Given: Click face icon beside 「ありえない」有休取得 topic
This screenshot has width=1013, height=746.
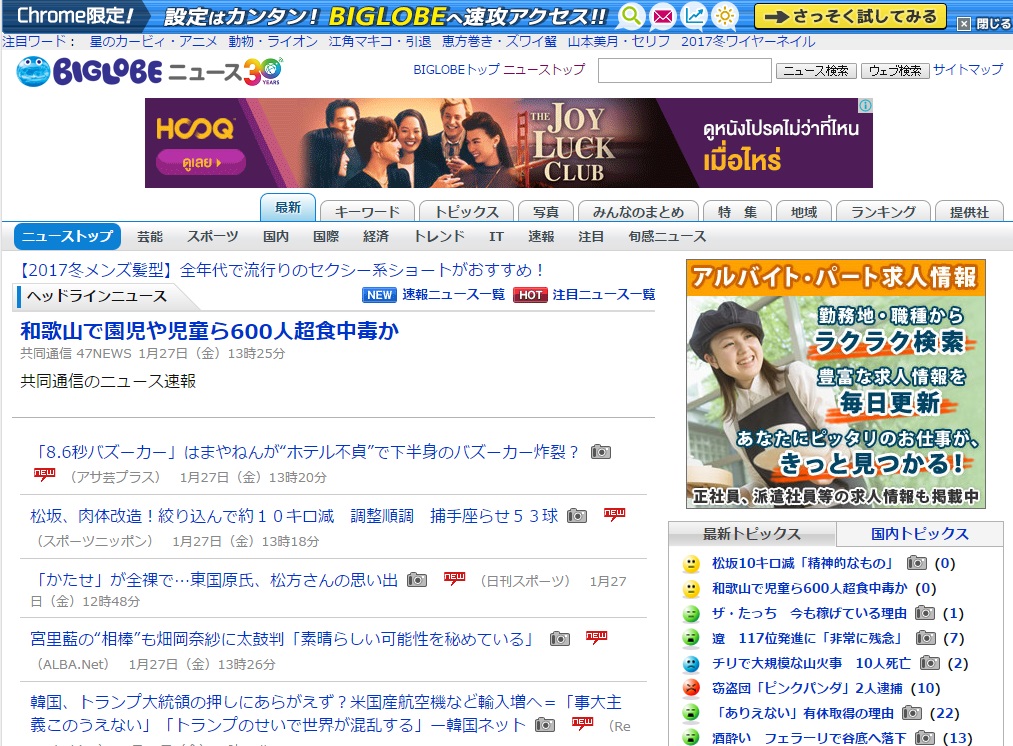Looking at the screenshot, I should click(691, 713).
